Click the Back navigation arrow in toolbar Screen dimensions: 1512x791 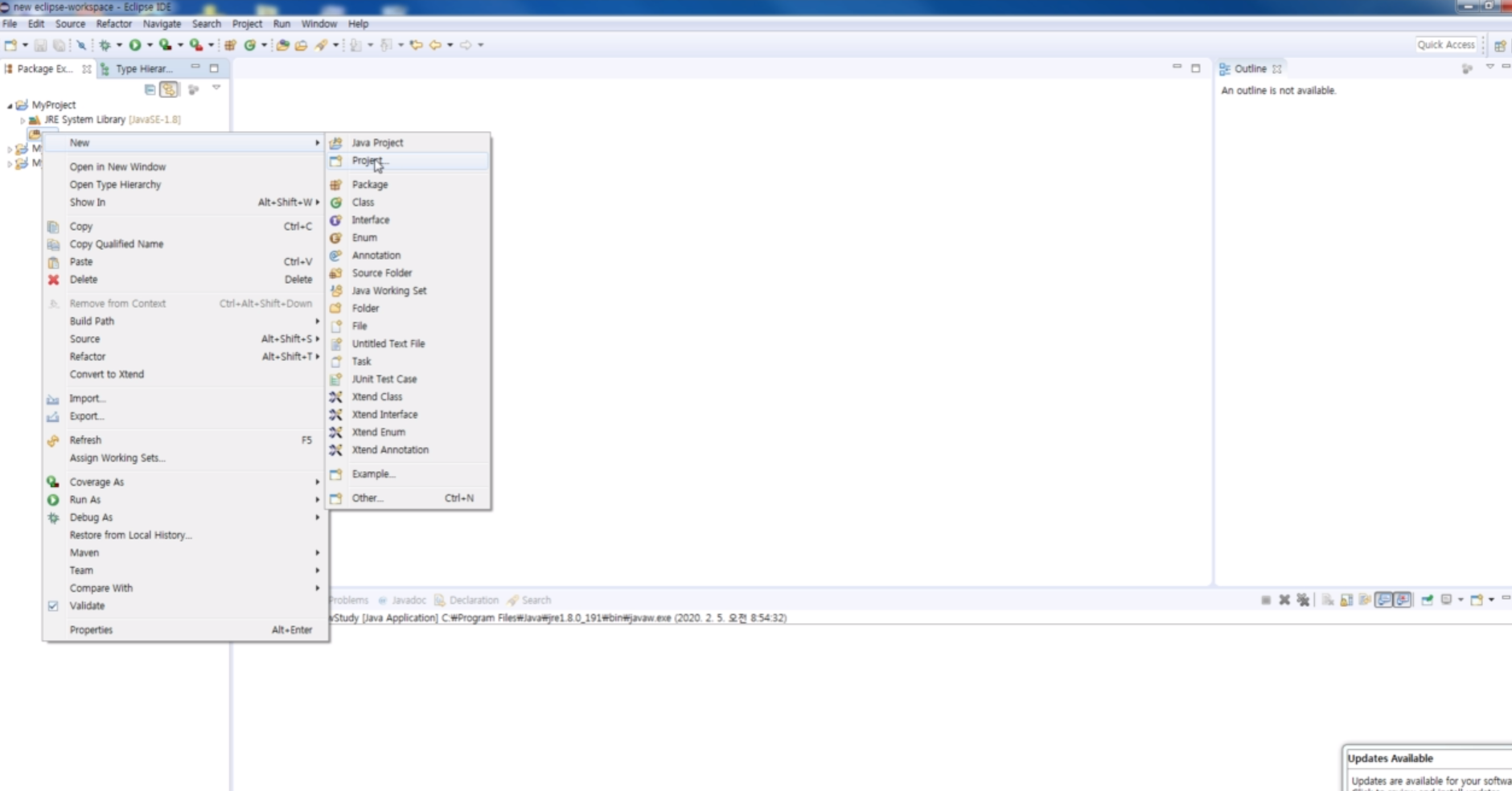tap(435, 45)
